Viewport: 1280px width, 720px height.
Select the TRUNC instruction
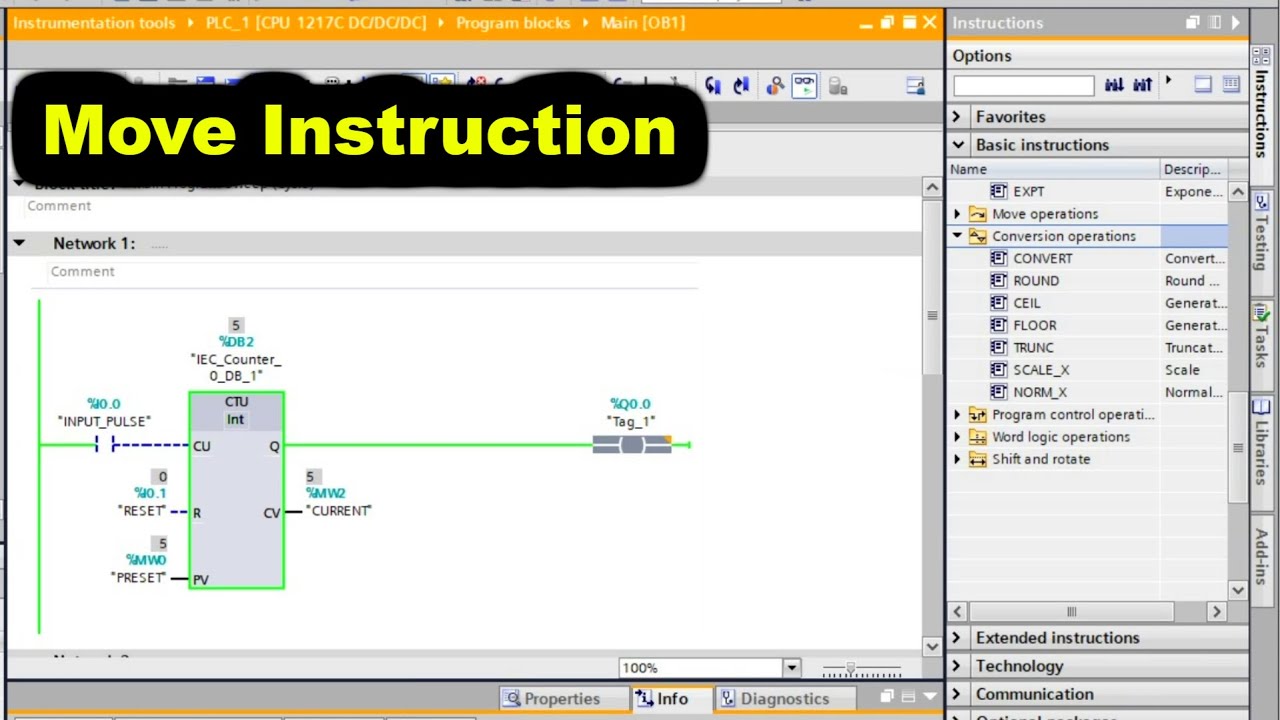click(1033, 348)
